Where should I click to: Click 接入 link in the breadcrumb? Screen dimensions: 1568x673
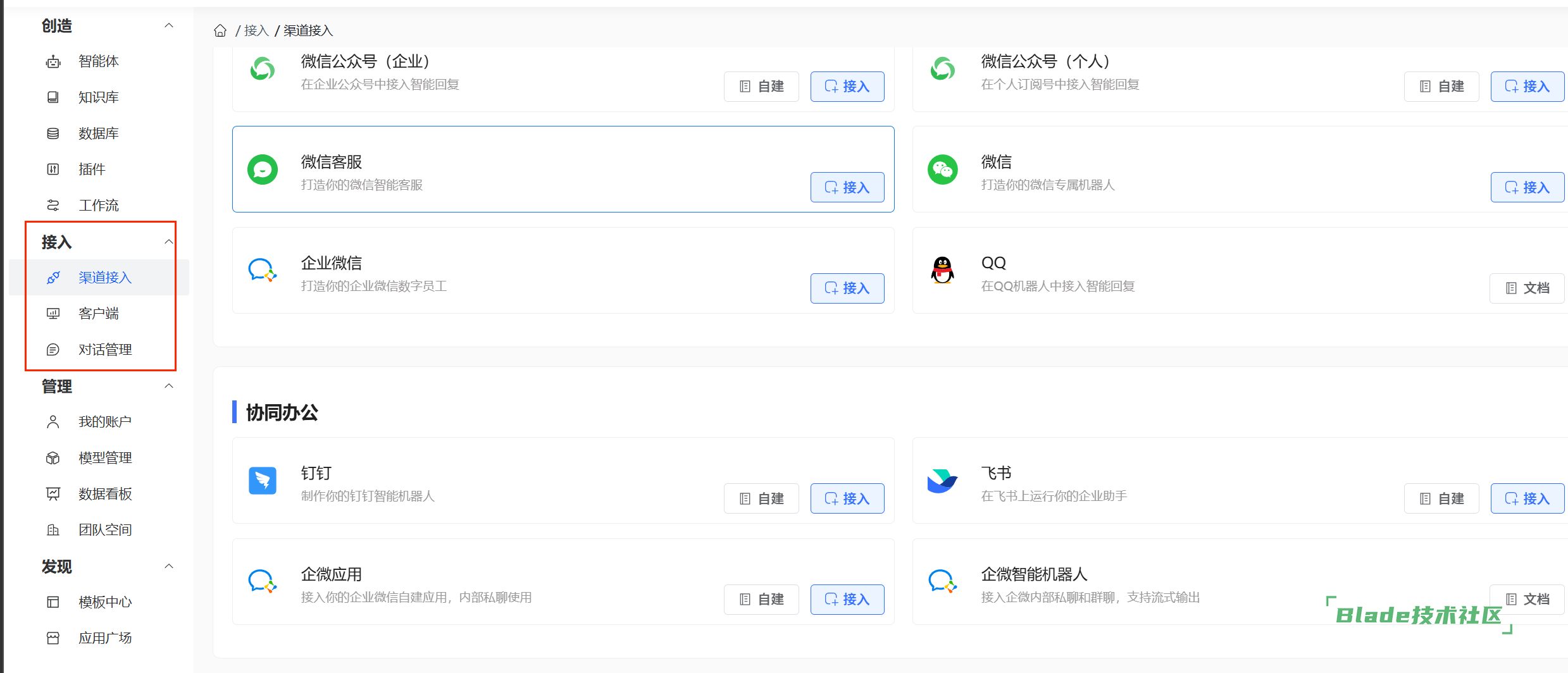tap(256, 30)
